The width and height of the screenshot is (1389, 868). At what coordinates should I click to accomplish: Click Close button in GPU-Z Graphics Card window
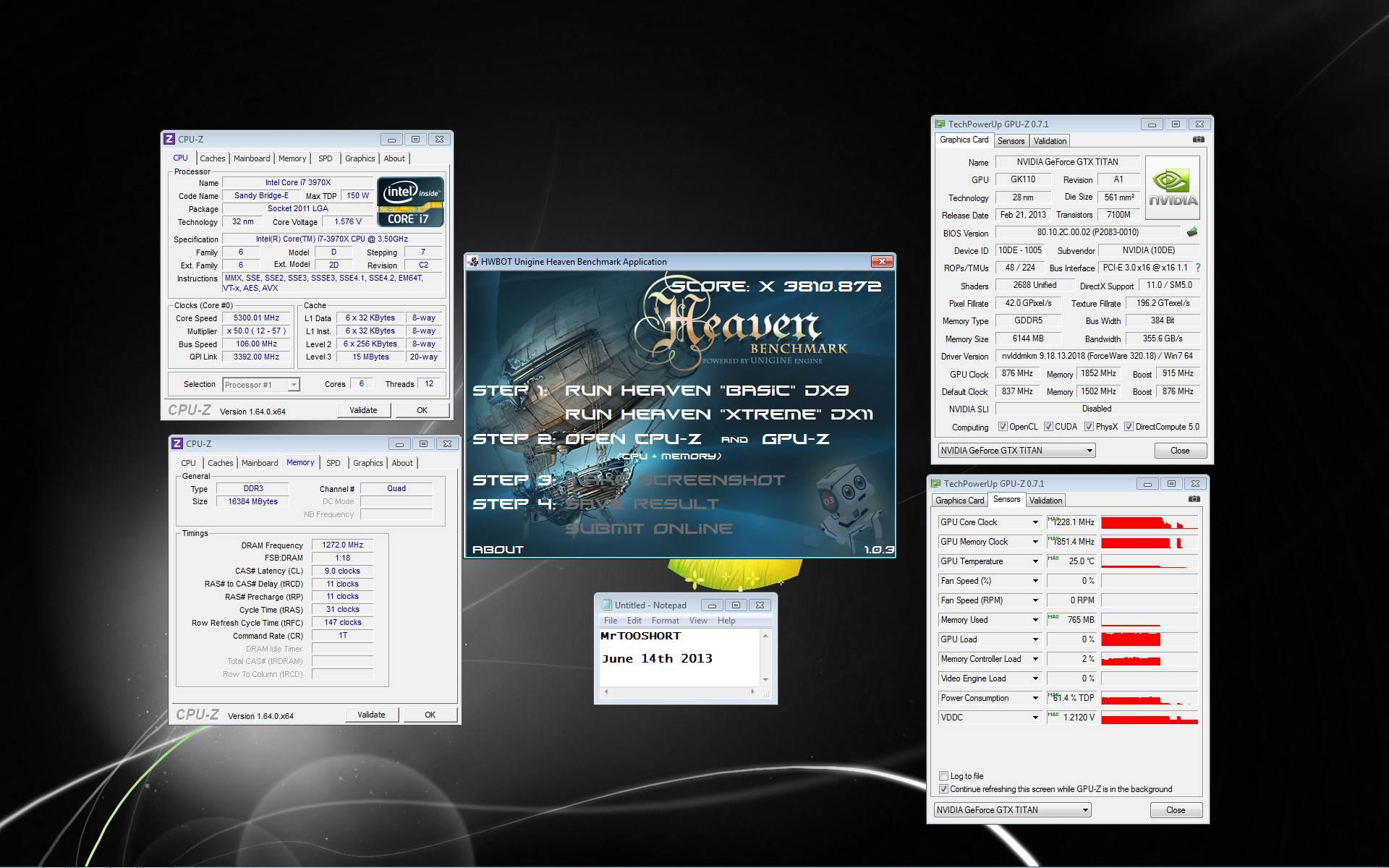(x=1180, y=451)
